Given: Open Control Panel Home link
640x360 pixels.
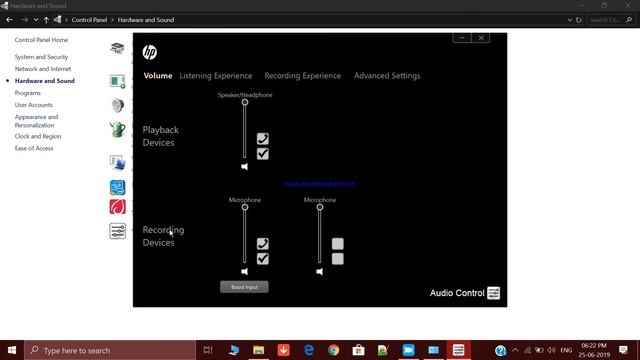Looking at the screenshot, I should pyautogui.click(x=41, y=40).
